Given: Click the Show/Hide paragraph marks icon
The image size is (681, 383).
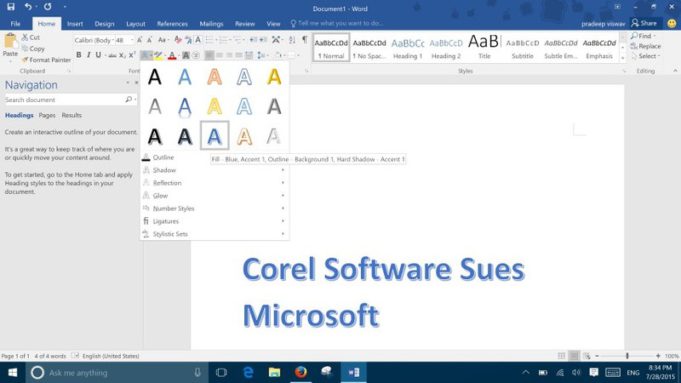Looking at the screenshot, I should click(304, 40).
